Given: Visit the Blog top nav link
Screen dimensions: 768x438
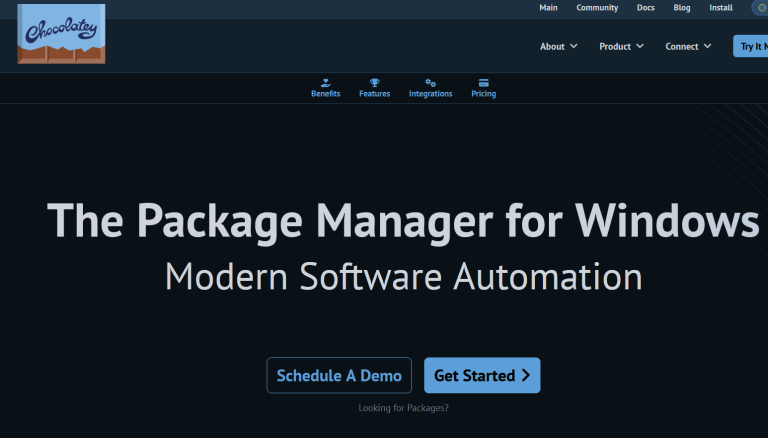Looking at the screenshot, I should coord(682,8).
